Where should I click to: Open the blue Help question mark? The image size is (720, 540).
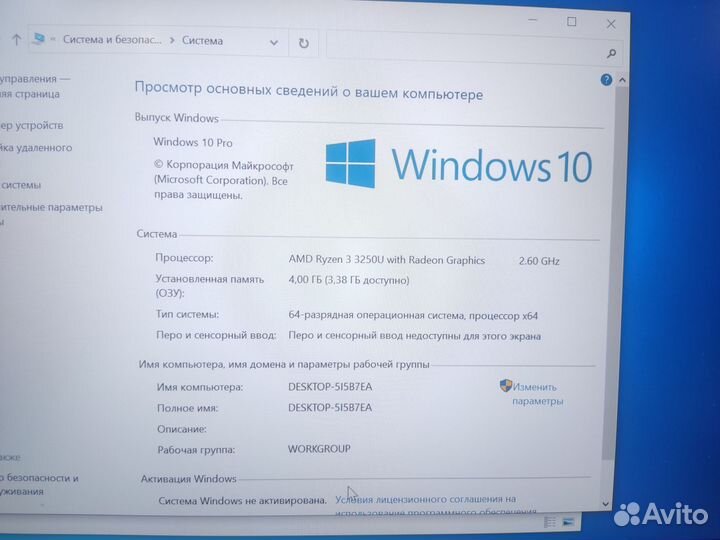click(x=606, y=80)
